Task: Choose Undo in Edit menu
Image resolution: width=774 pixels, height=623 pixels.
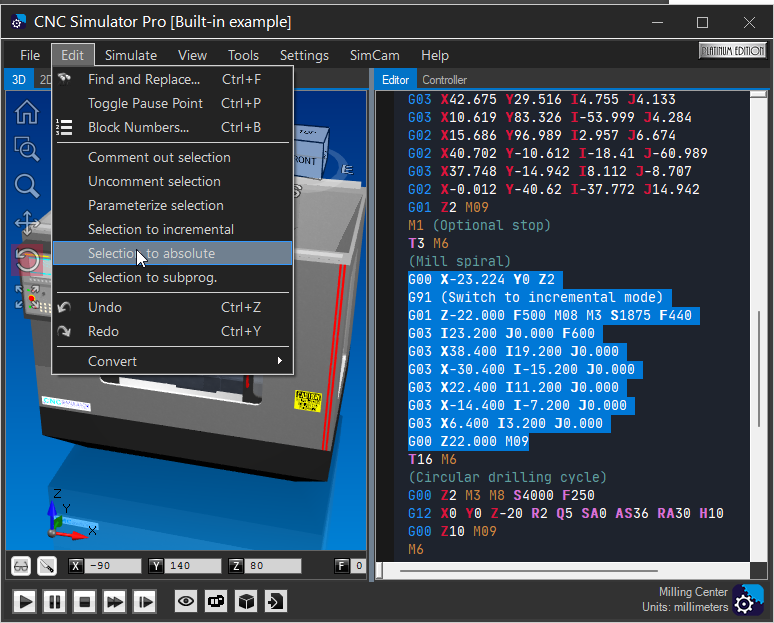Action: pyautogui.click(x=172, y=308)
